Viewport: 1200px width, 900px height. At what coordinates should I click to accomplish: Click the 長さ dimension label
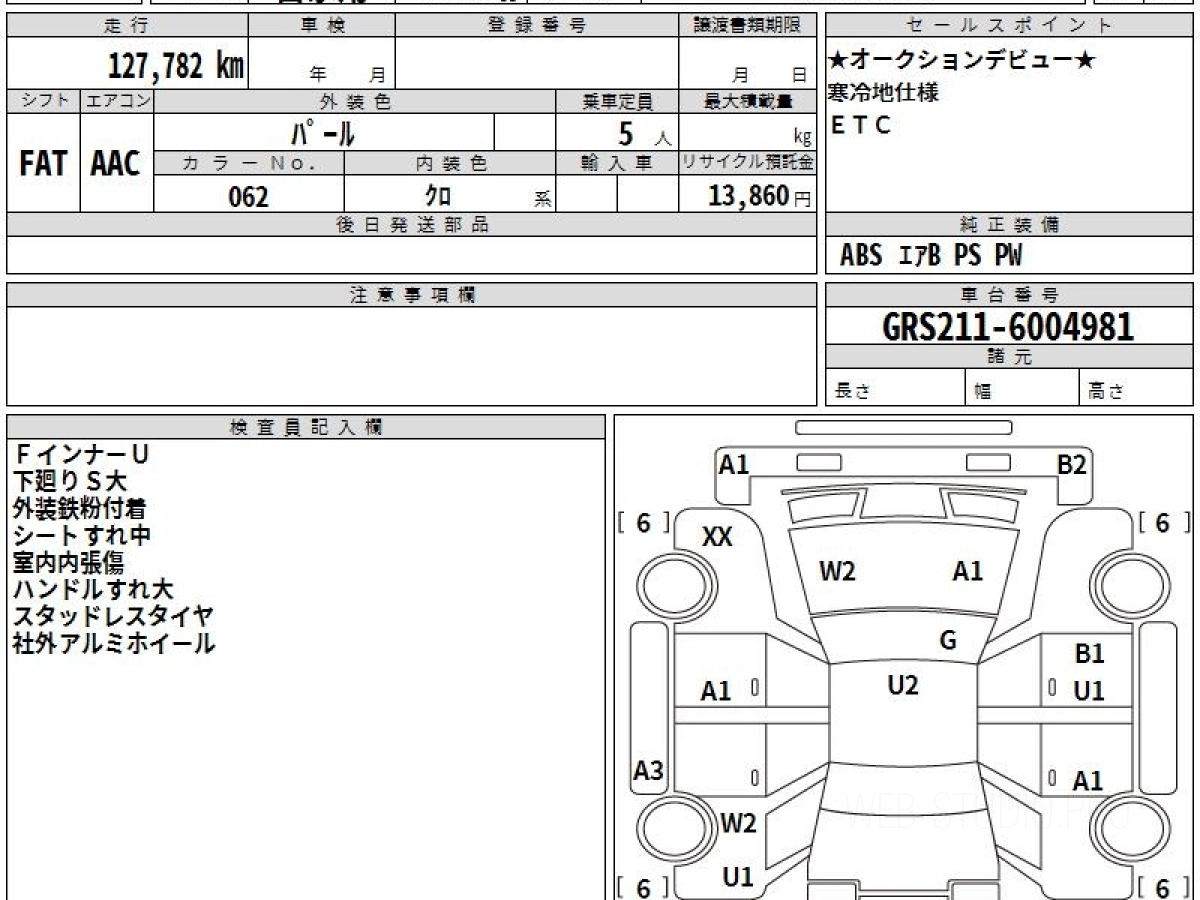(x=851, y=392)
